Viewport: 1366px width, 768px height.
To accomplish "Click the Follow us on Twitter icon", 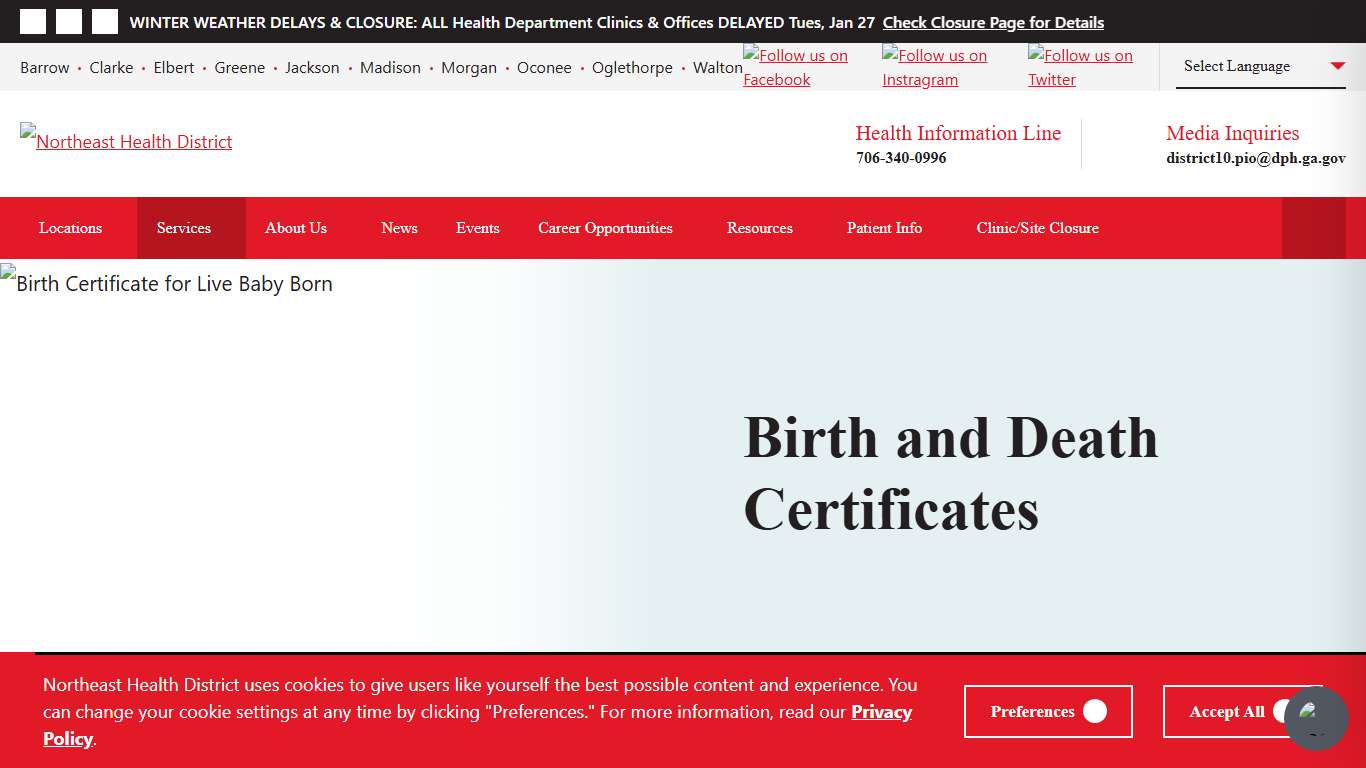I will [x=1080, y=67].
